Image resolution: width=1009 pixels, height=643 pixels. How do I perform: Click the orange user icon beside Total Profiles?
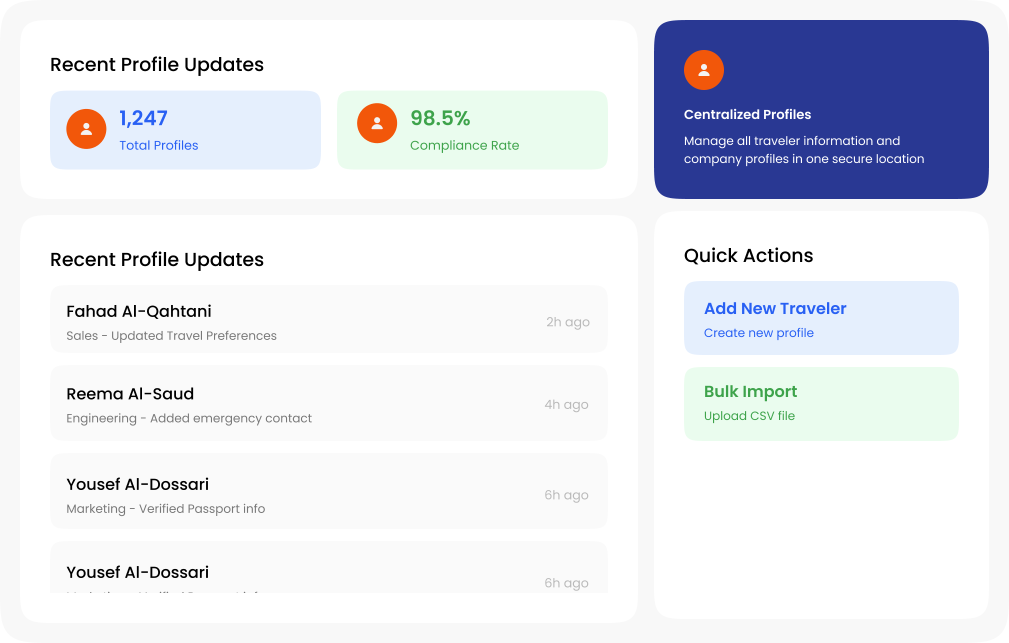click(86, 129)
